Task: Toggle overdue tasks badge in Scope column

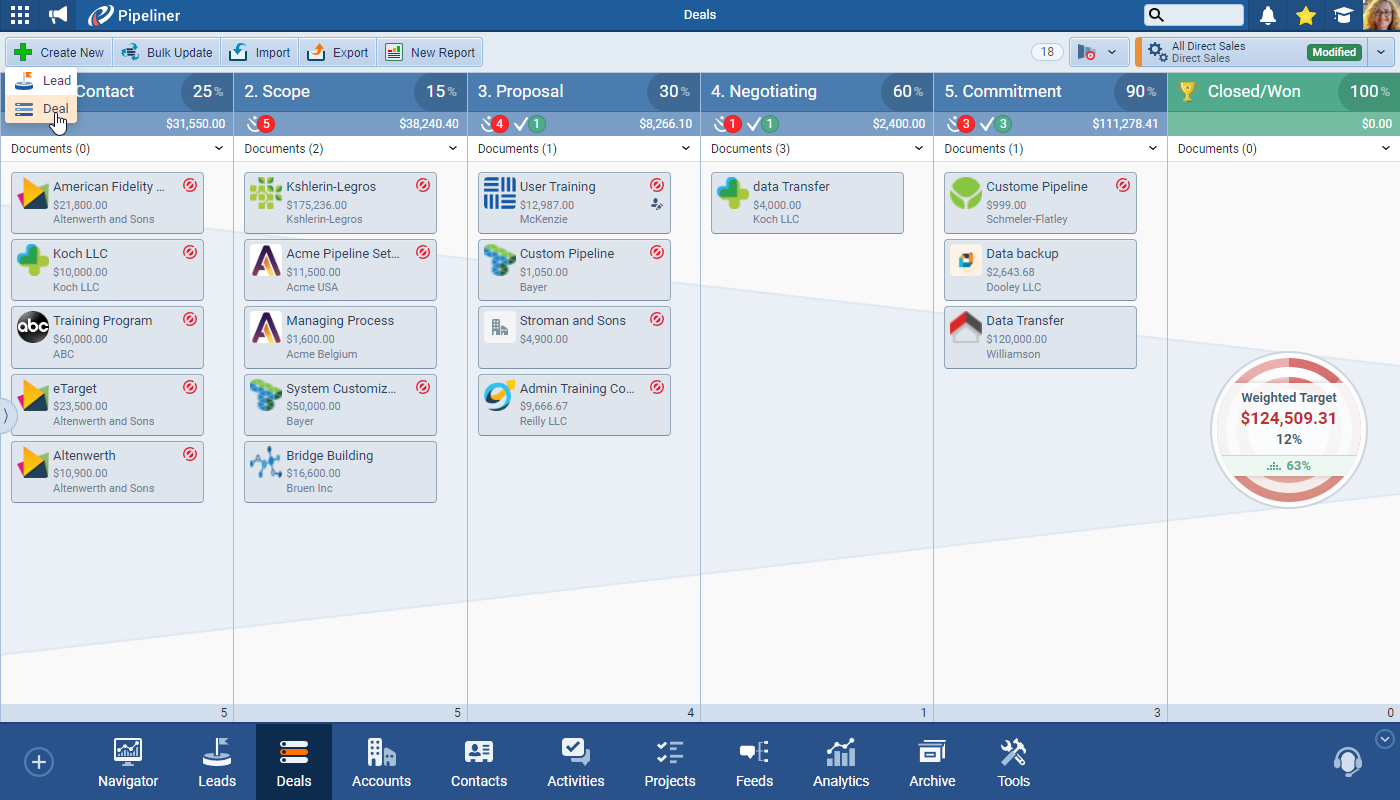Action: click(260, 124)
